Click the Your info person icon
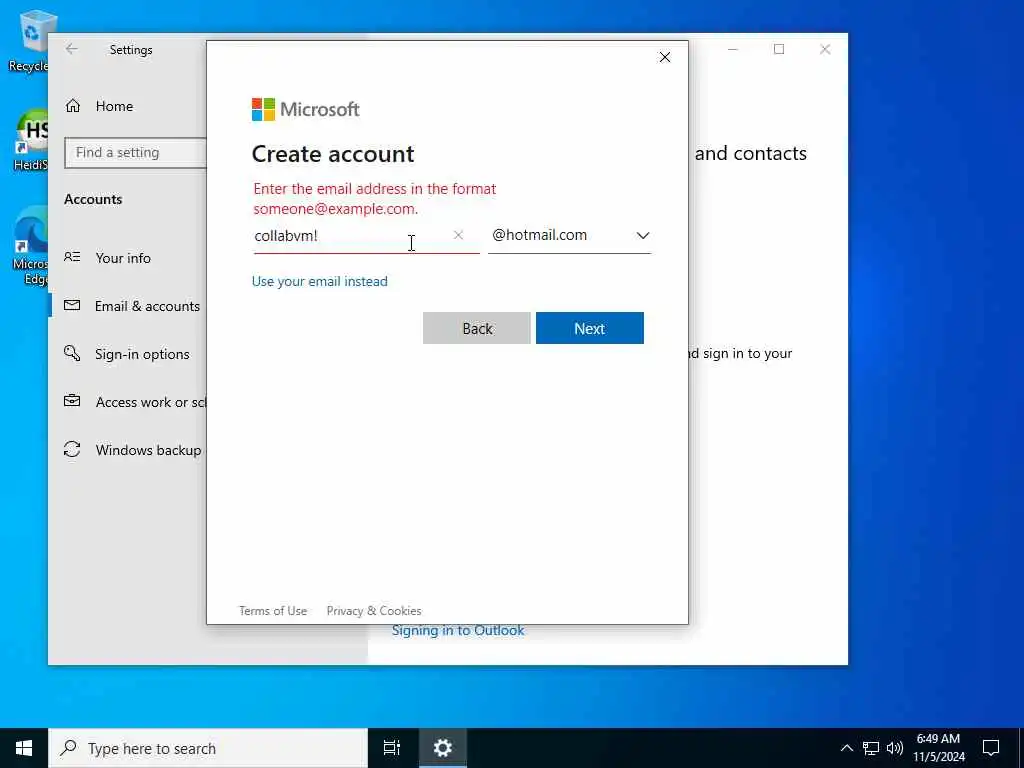 pyautogui.click(x=72, y=257)
